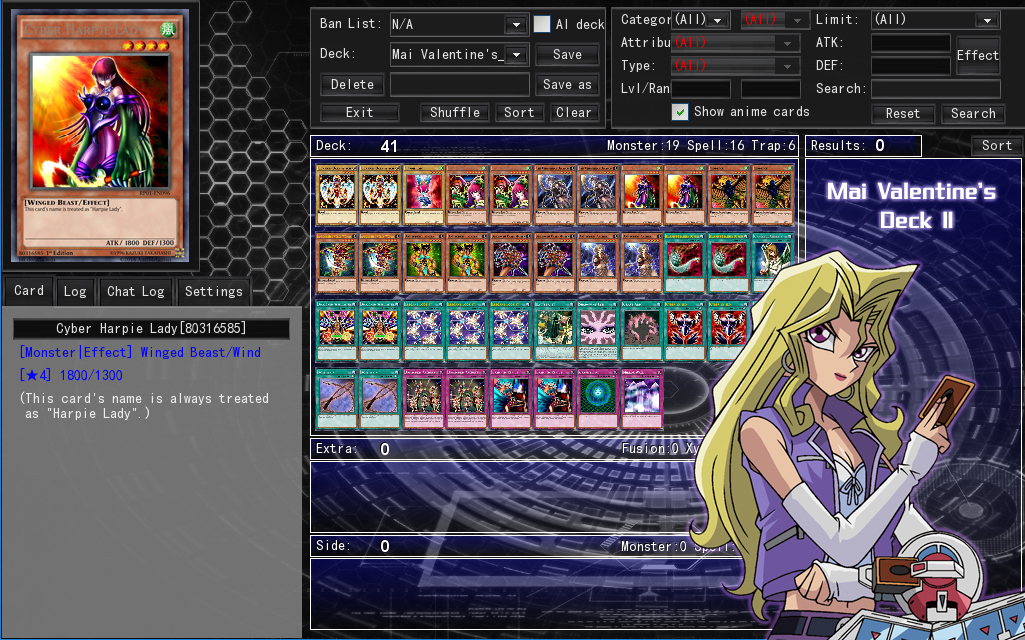Reset the search filters
The image size is (1025, 640).
[903, 113]
